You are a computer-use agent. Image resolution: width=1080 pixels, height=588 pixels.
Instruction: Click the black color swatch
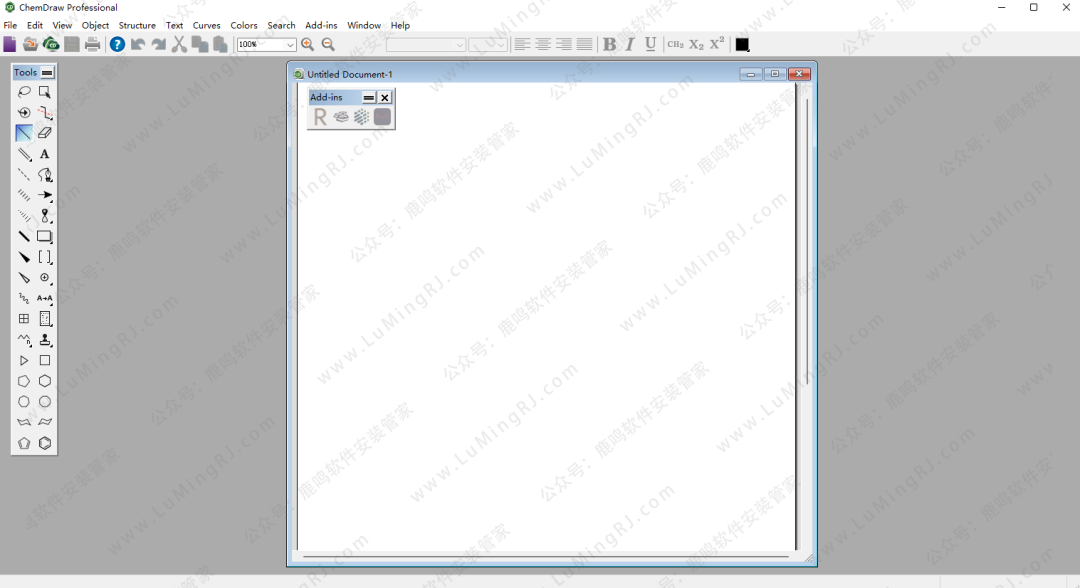742,44
